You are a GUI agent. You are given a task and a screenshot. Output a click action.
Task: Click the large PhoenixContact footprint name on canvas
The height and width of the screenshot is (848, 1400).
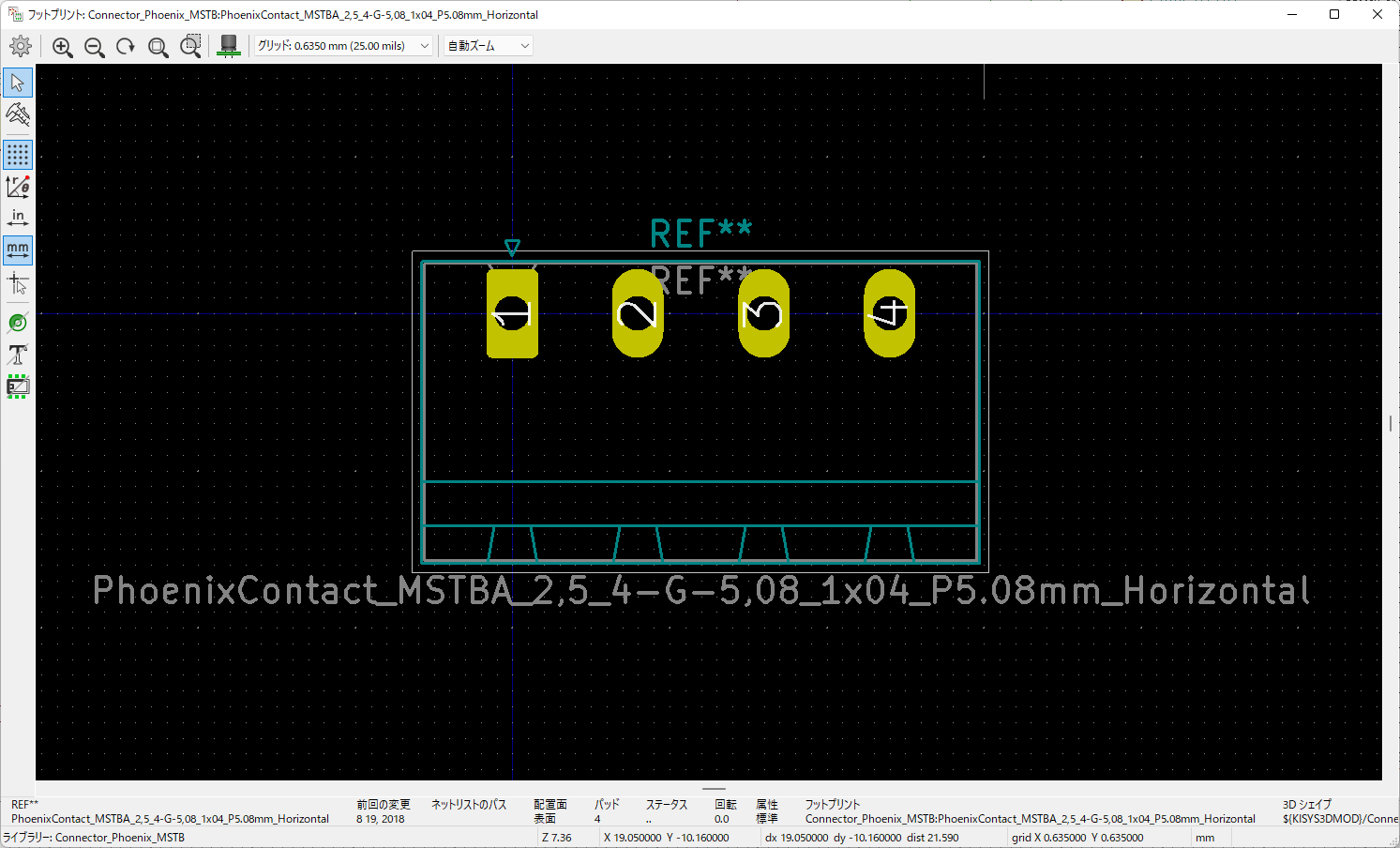pyautogui.click(x=701, y=591)
